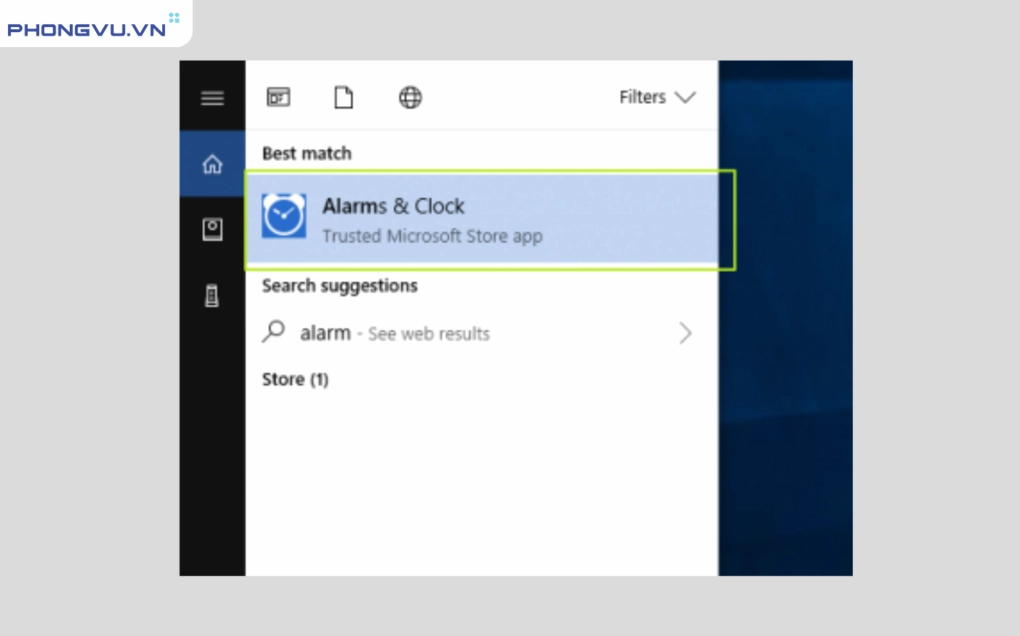Expand the arrow for alarm web results
Screen dimensions: 1020x636
[685, 333]
